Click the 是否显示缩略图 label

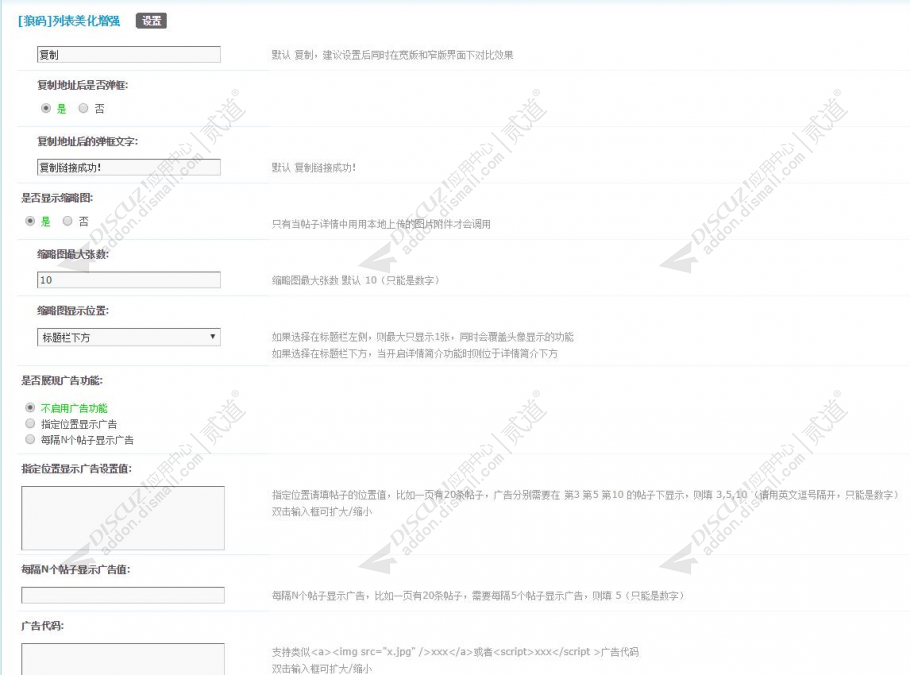pos(57,198)
